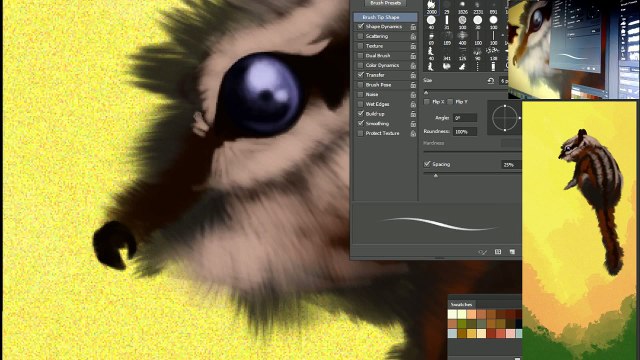Screen dimensions: 640x360
Task: Click the lock icon beside Scattering
Action: point(413,37)
